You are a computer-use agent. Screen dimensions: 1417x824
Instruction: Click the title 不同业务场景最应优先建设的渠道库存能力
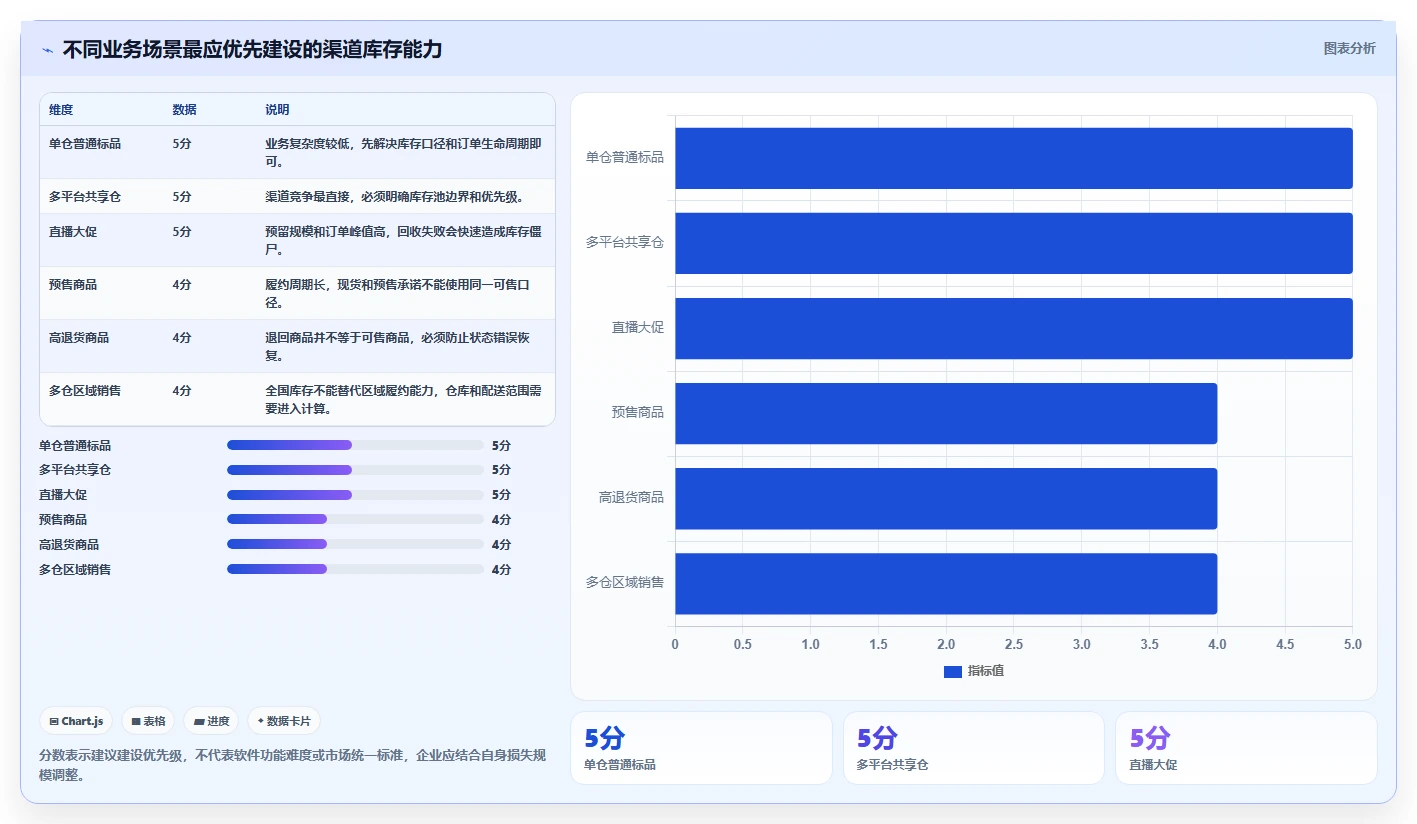(252, 50)
